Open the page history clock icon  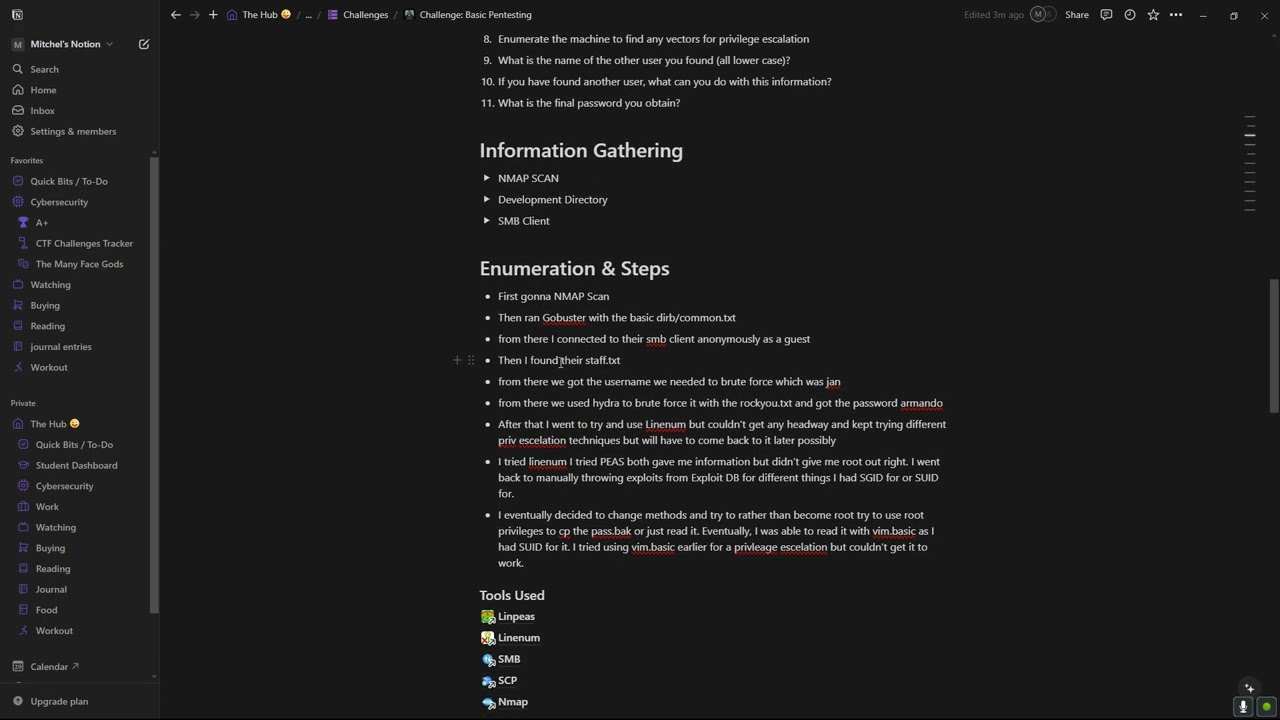click(1130, 15)
